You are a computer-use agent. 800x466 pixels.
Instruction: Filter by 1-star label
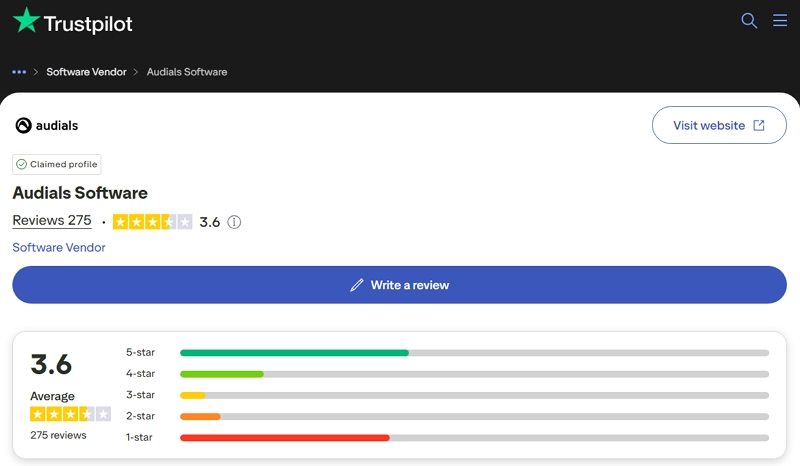(139, 437)
